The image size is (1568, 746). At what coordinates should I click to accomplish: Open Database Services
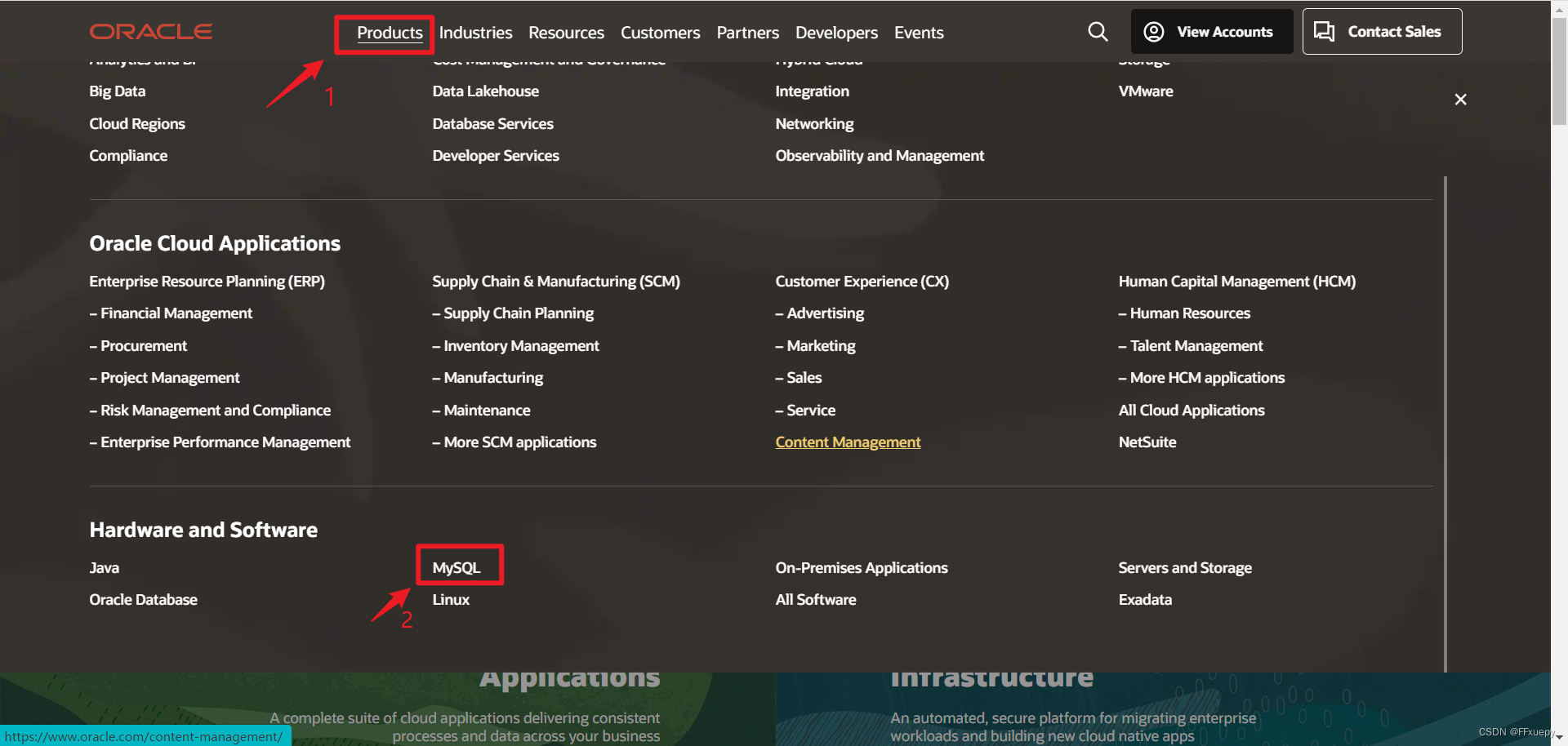pos(492,124)
